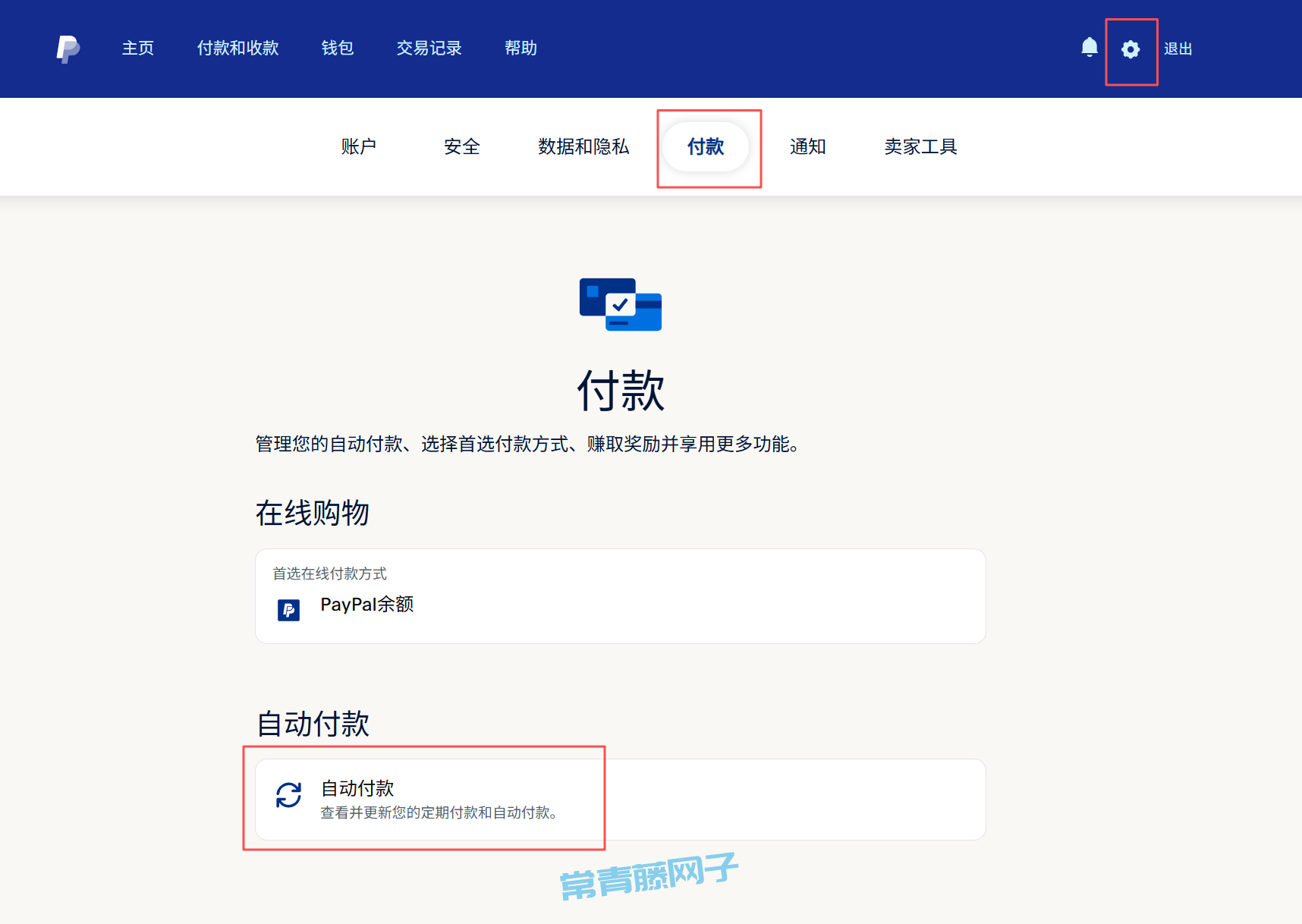This screenshot has width=1302, height=924.
Task: Open 钱包 in the navigation bar
Action: [x=338, y=49]
